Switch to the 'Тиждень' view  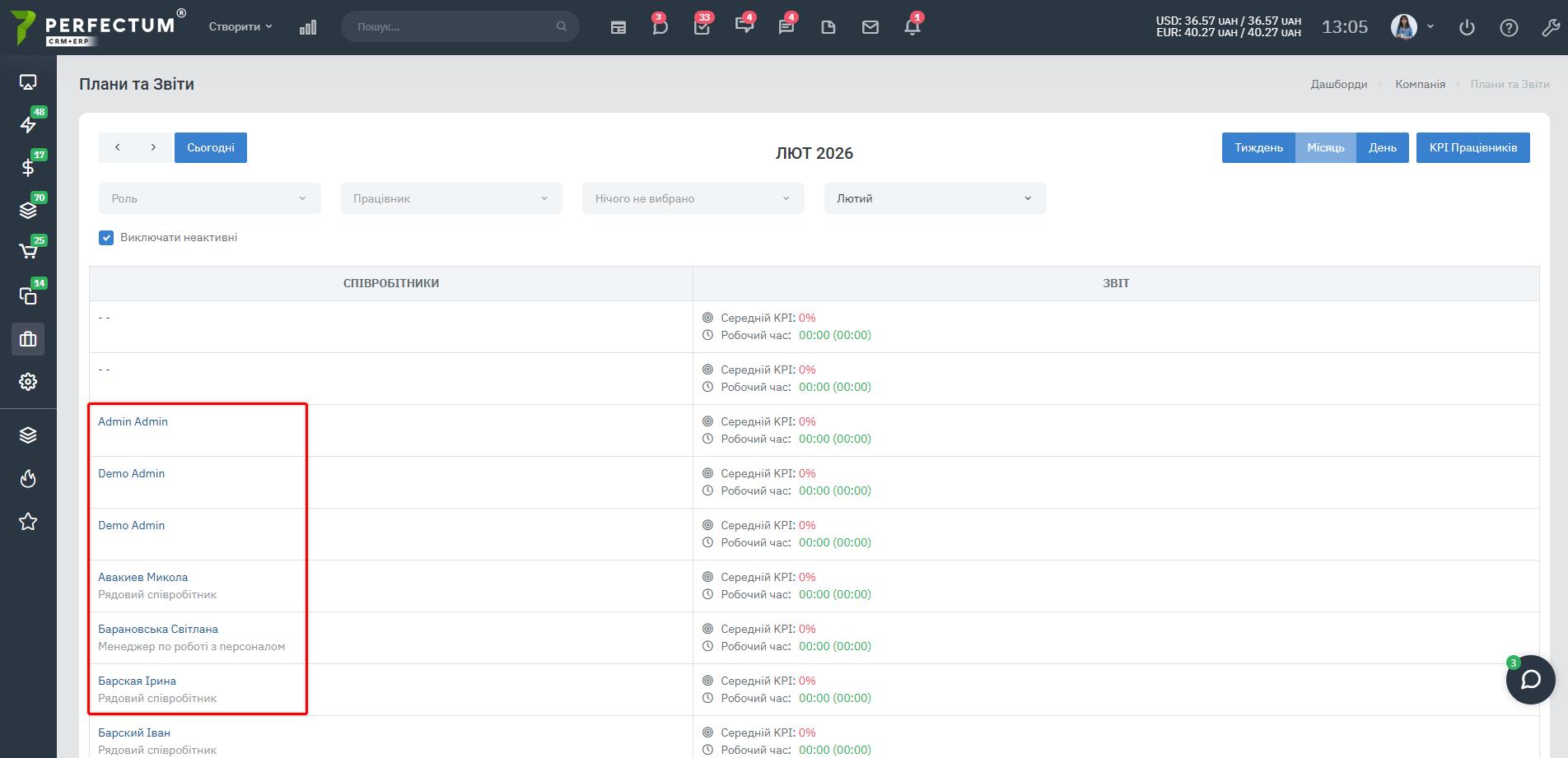click(x=1258, y=147)
